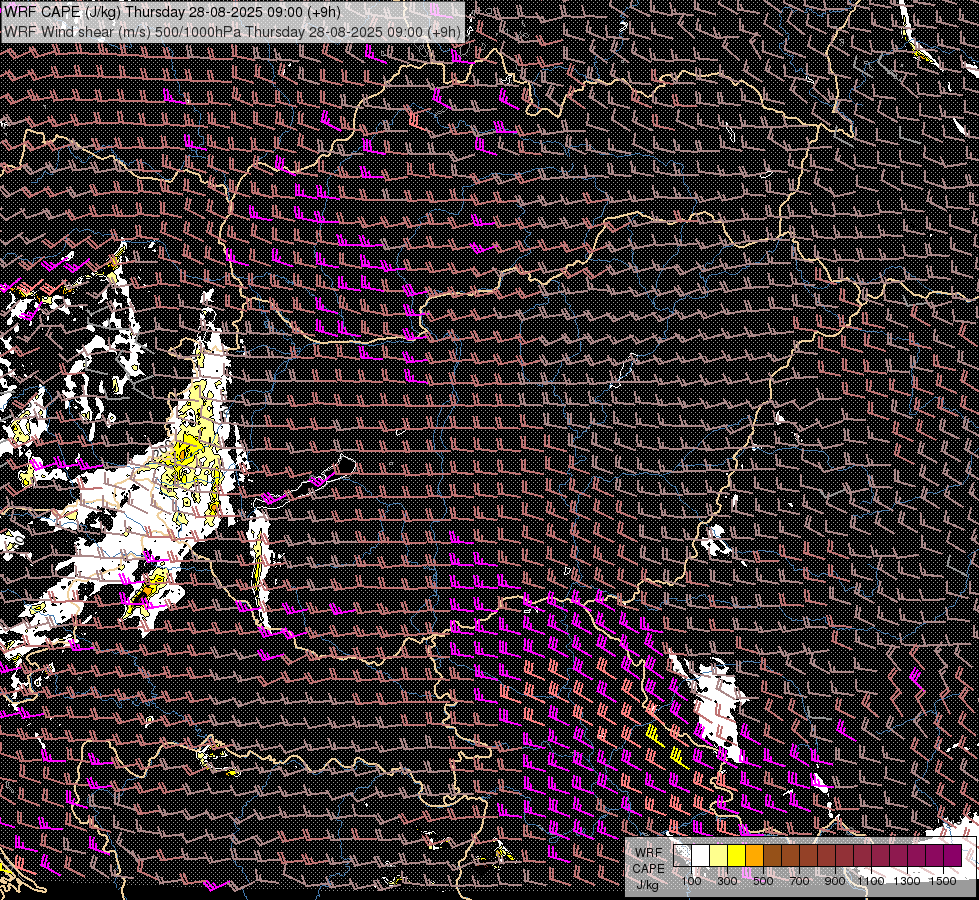Click the pale yellow 200-300 J/kg legend swatch
The height and width of the screenshot is (900, 979).
click(719, 855)
